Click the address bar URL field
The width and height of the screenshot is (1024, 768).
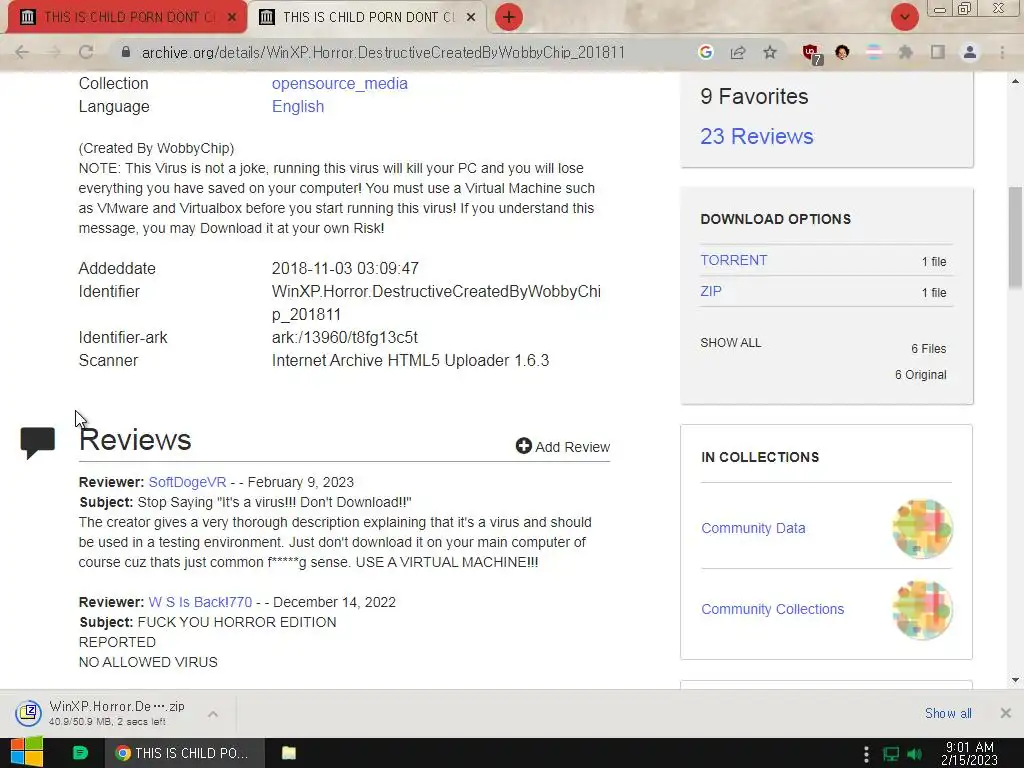pos(383,52)
